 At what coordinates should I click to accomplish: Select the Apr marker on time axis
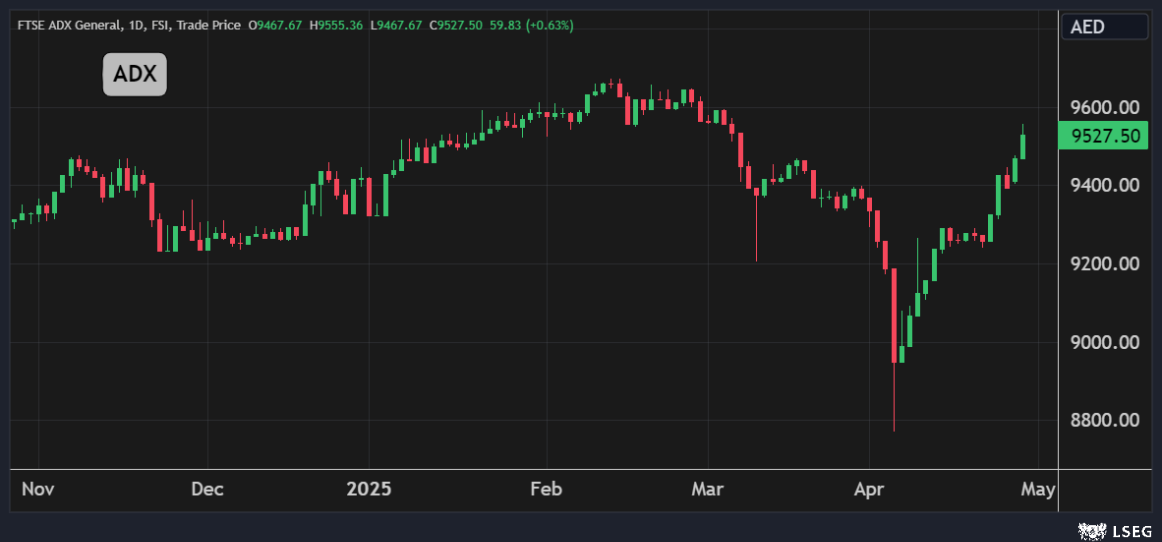(869, 489)
